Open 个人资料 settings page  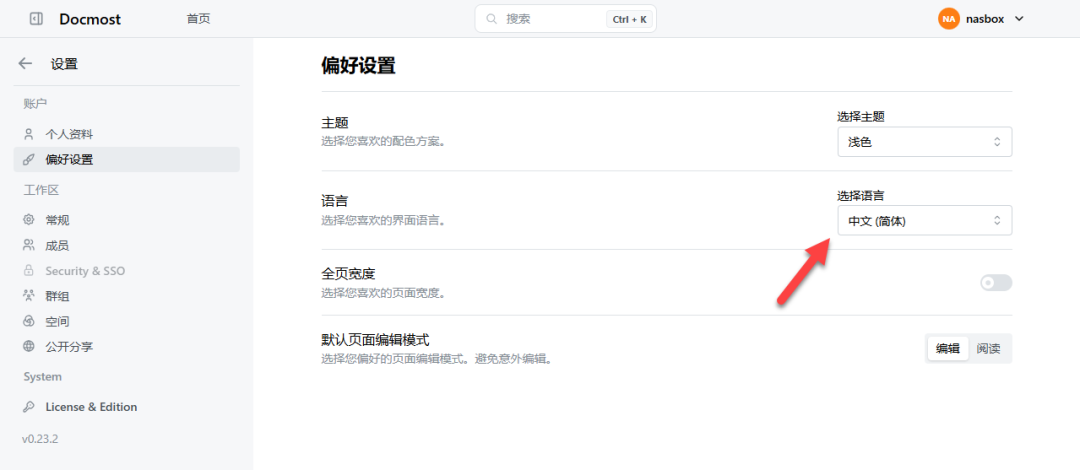(127, 134)
